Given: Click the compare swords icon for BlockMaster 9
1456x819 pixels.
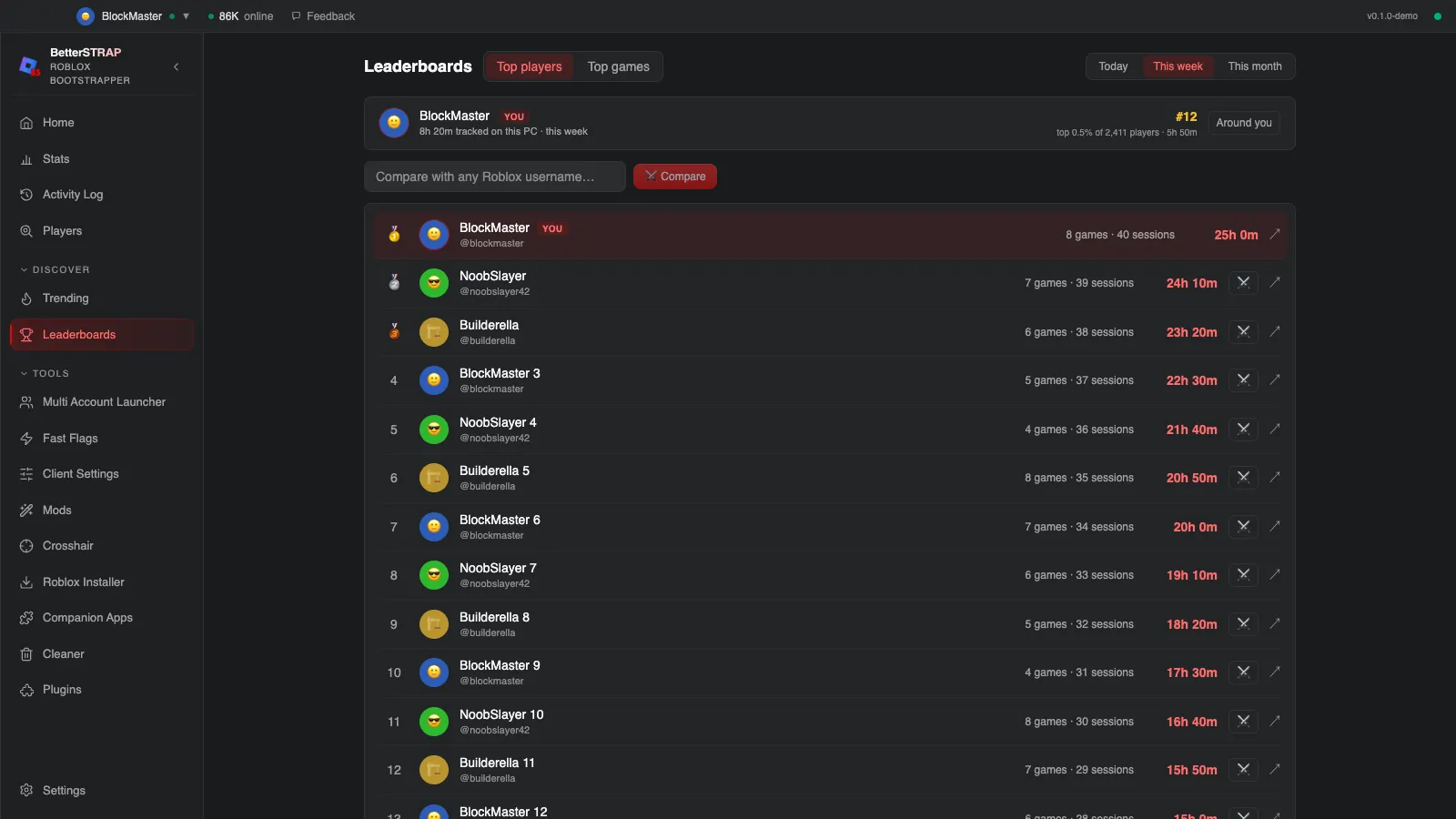Looking at the screenshot, I should coord(1243,672).
